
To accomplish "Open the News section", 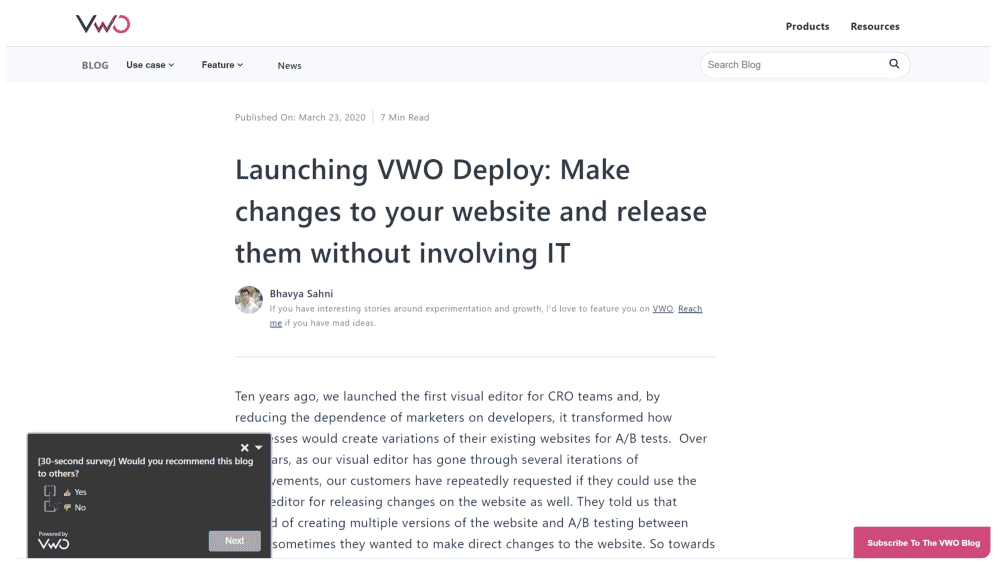I will click(290, 66).
